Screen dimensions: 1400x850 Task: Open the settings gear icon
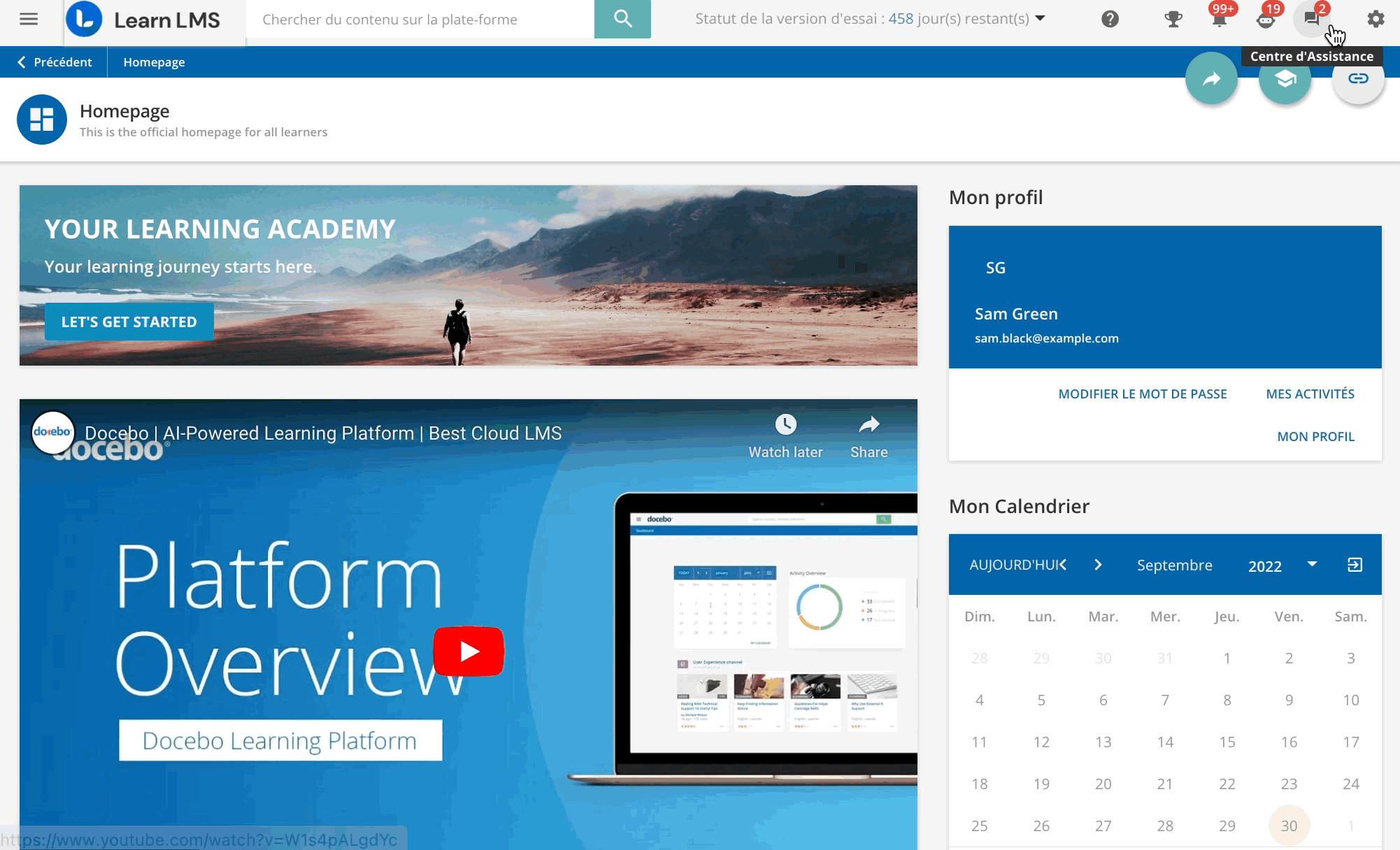pos(1376,19)
